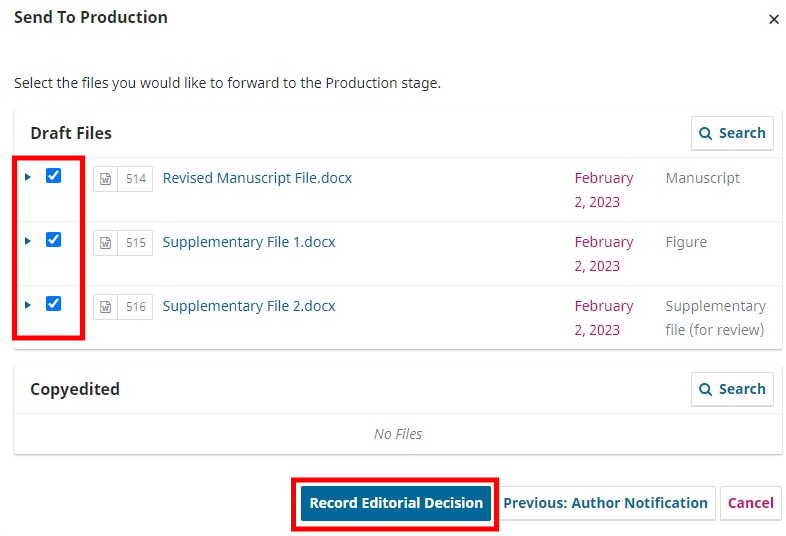
Task: Expand the Supplementary File 2 row arrow
Action: 28,305
